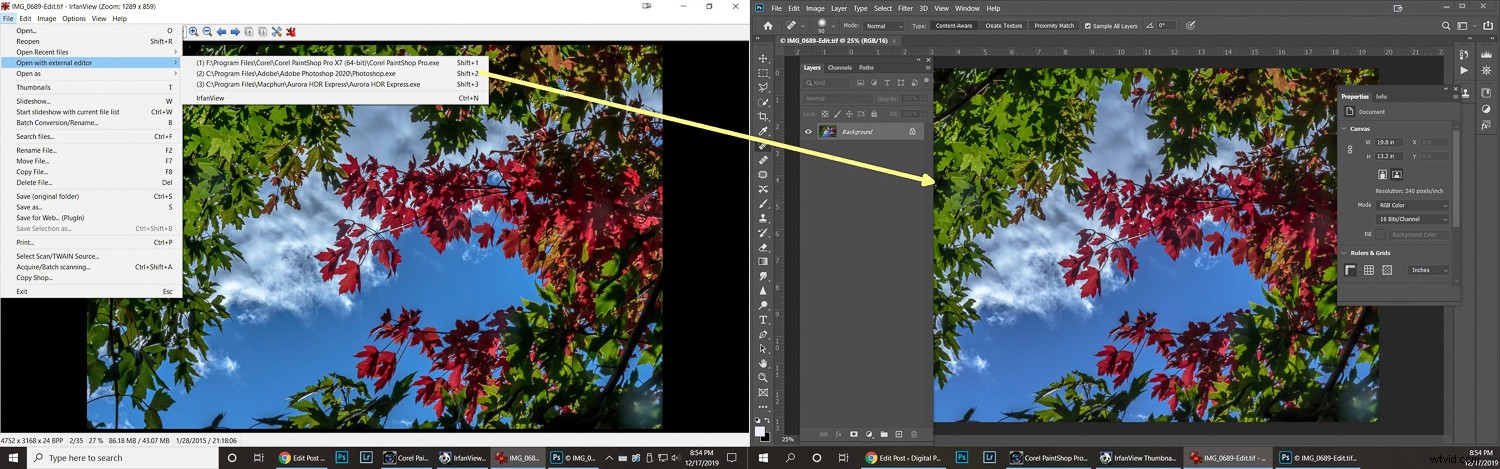Viewport: 1500px width, 469px height.
Task: Open the layer style fx menu
Action: 839,434
